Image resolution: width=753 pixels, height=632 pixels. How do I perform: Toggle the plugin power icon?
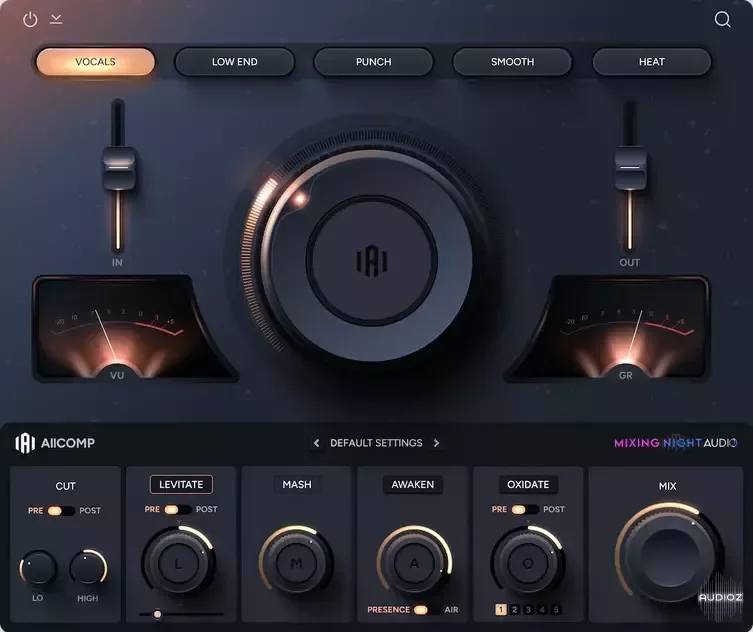(30, 20)
